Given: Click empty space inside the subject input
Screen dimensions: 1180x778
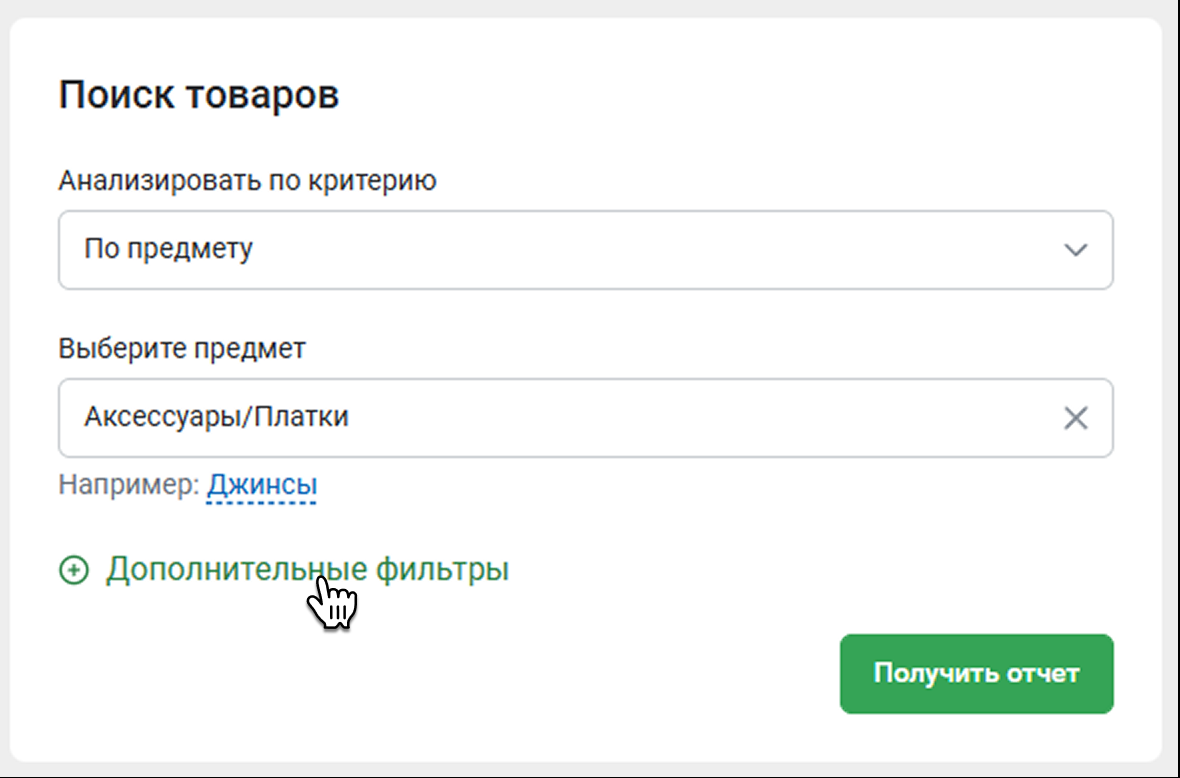Looking at the screenshot, I should (x=700, y=418).
